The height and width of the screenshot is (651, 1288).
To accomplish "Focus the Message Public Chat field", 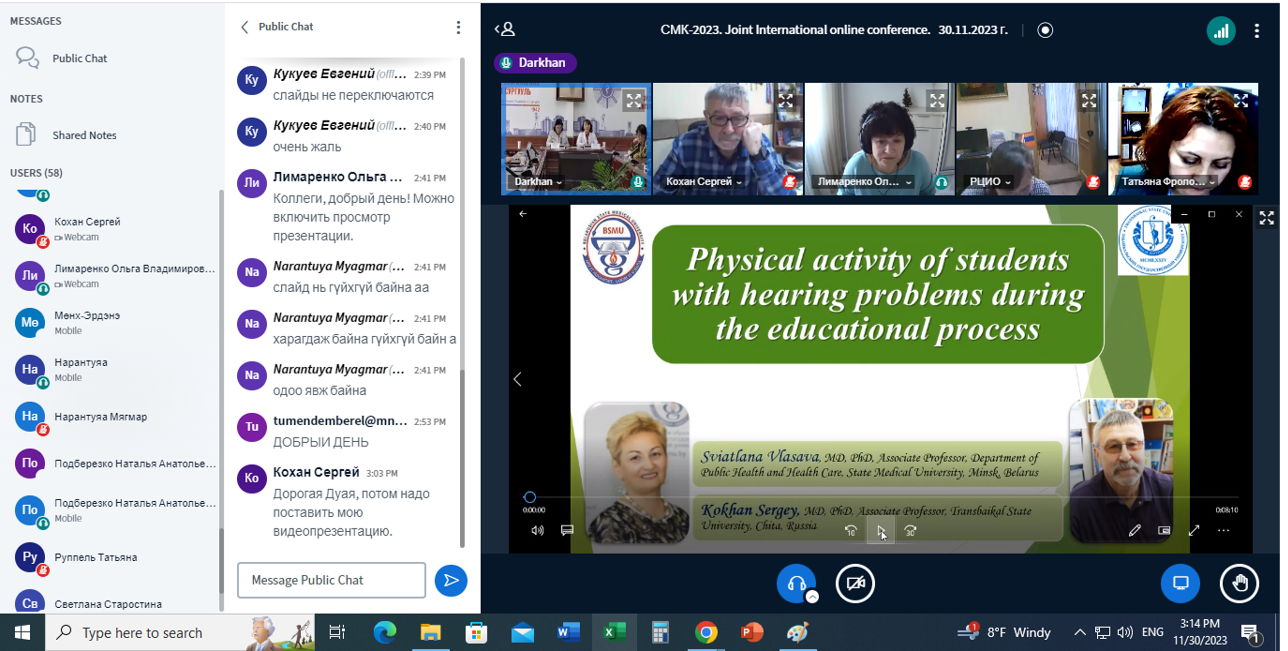I will coord(331,580).
